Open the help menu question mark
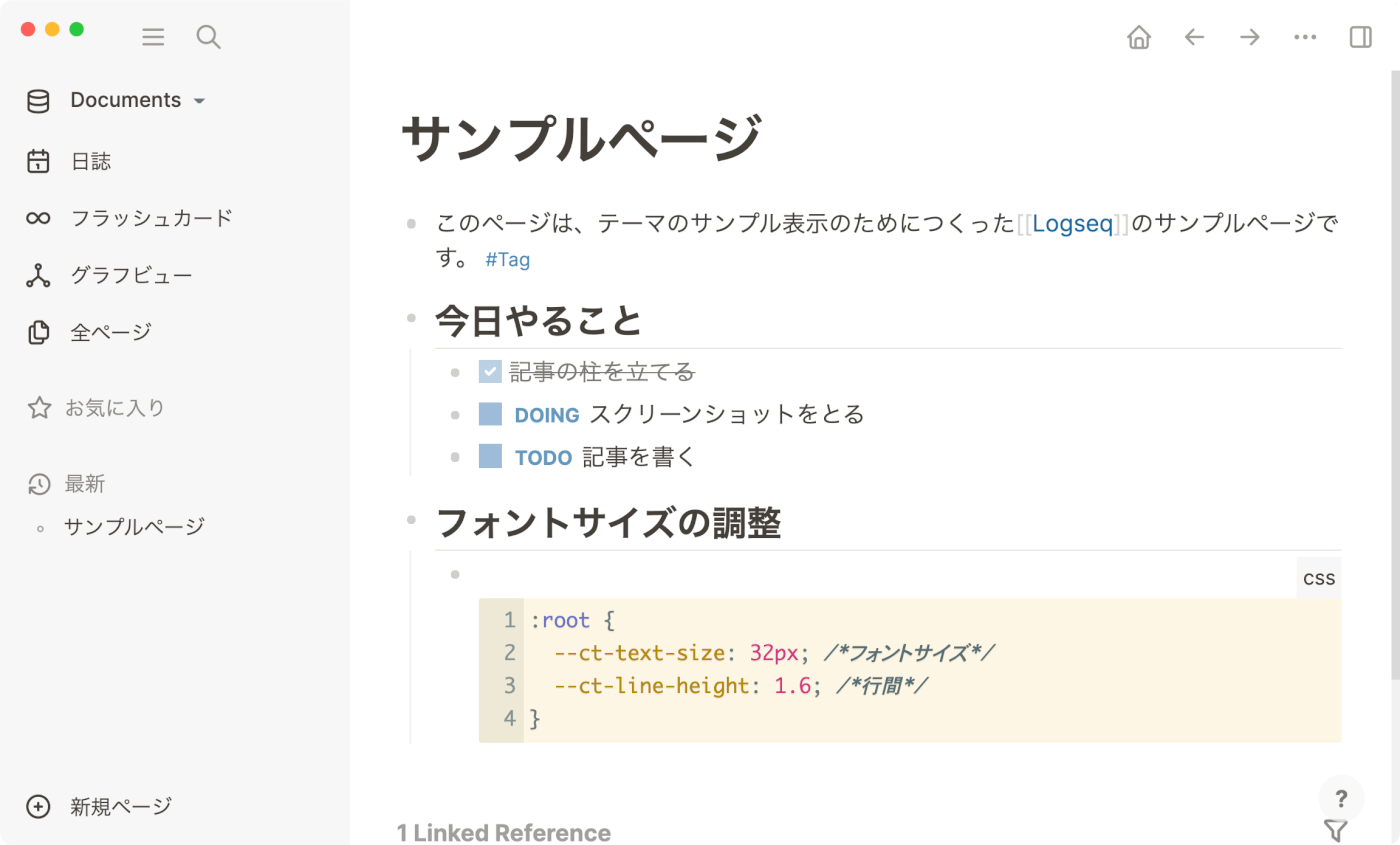Screen dimensions: 1400x845 tap(1341, 798)
